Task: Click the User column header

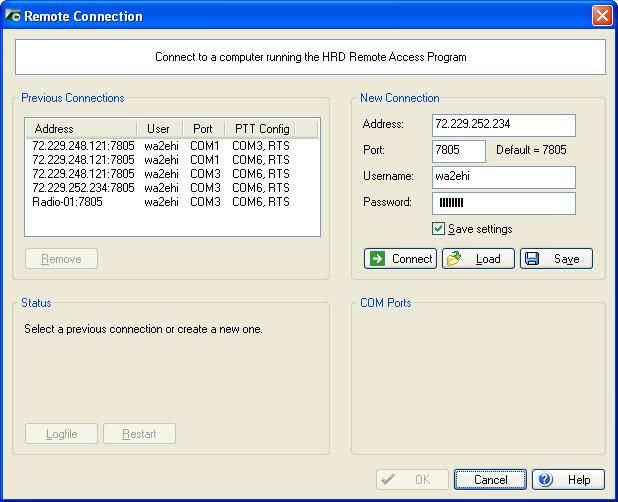Action: point(158,129)
